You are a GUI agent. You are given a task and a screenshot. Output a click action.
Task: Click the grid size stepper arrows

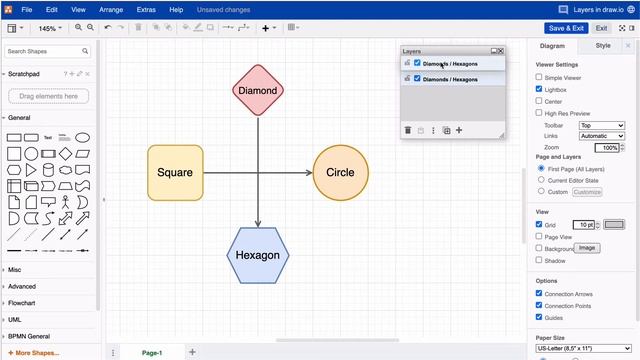click(598, 224)
